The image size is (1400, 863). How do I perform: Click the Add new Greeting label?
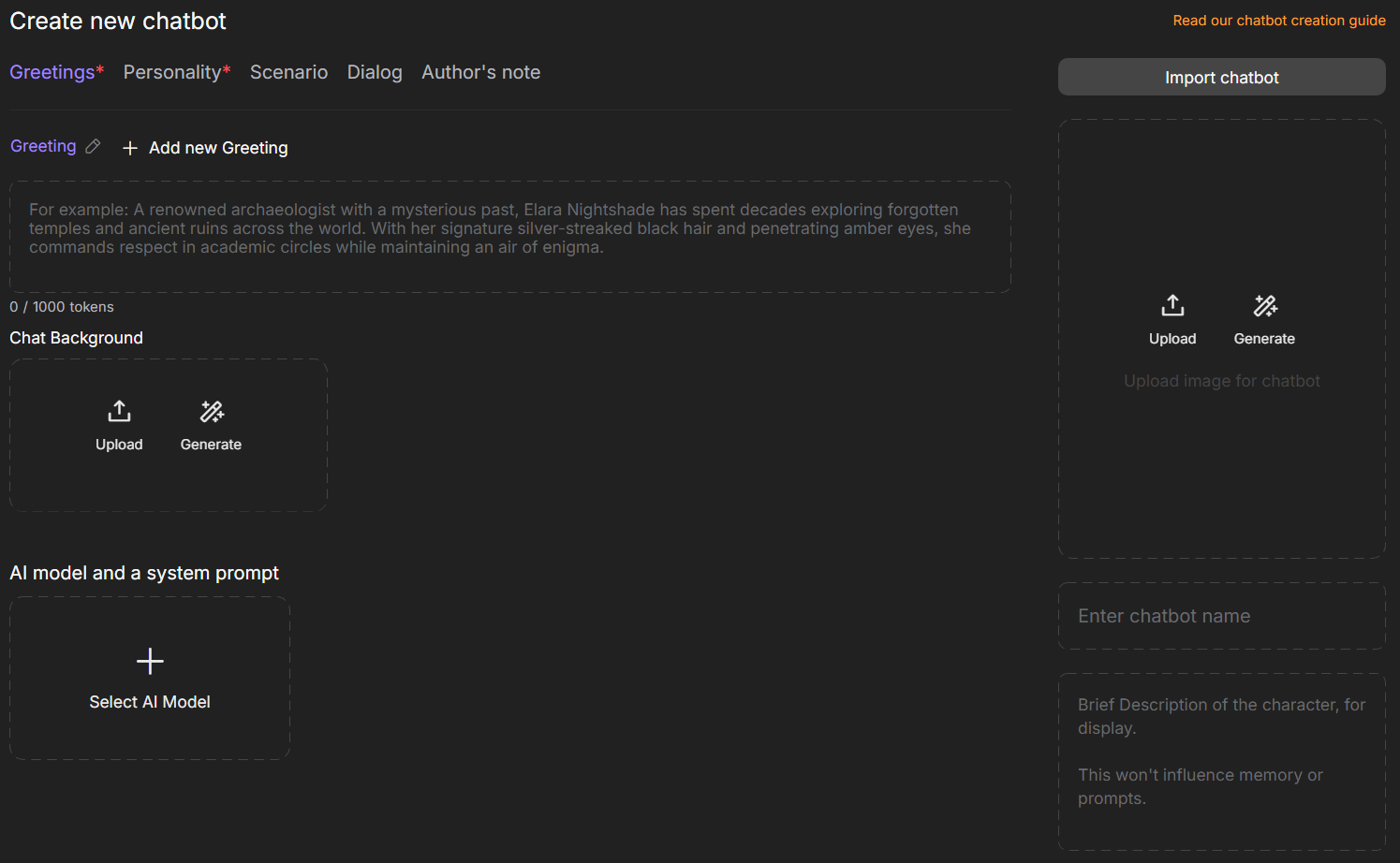coord(218,148)
